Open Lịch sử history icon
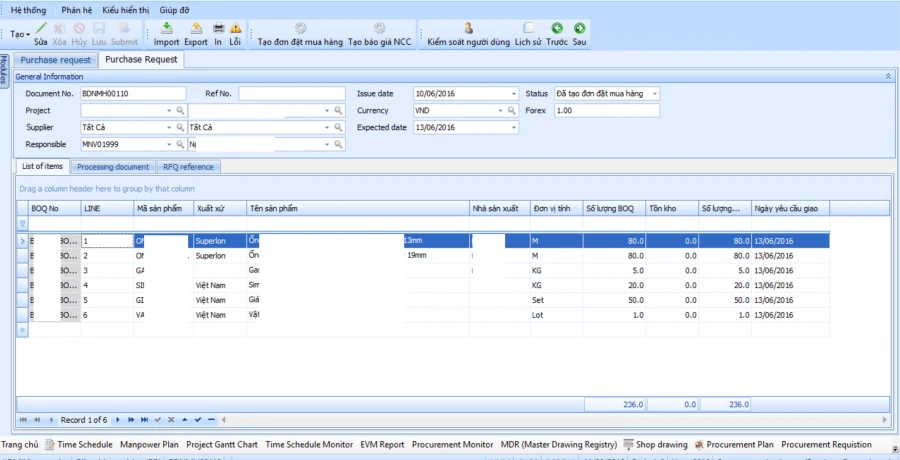The height and width of the screenshot is (460, 900). (529, 28)
